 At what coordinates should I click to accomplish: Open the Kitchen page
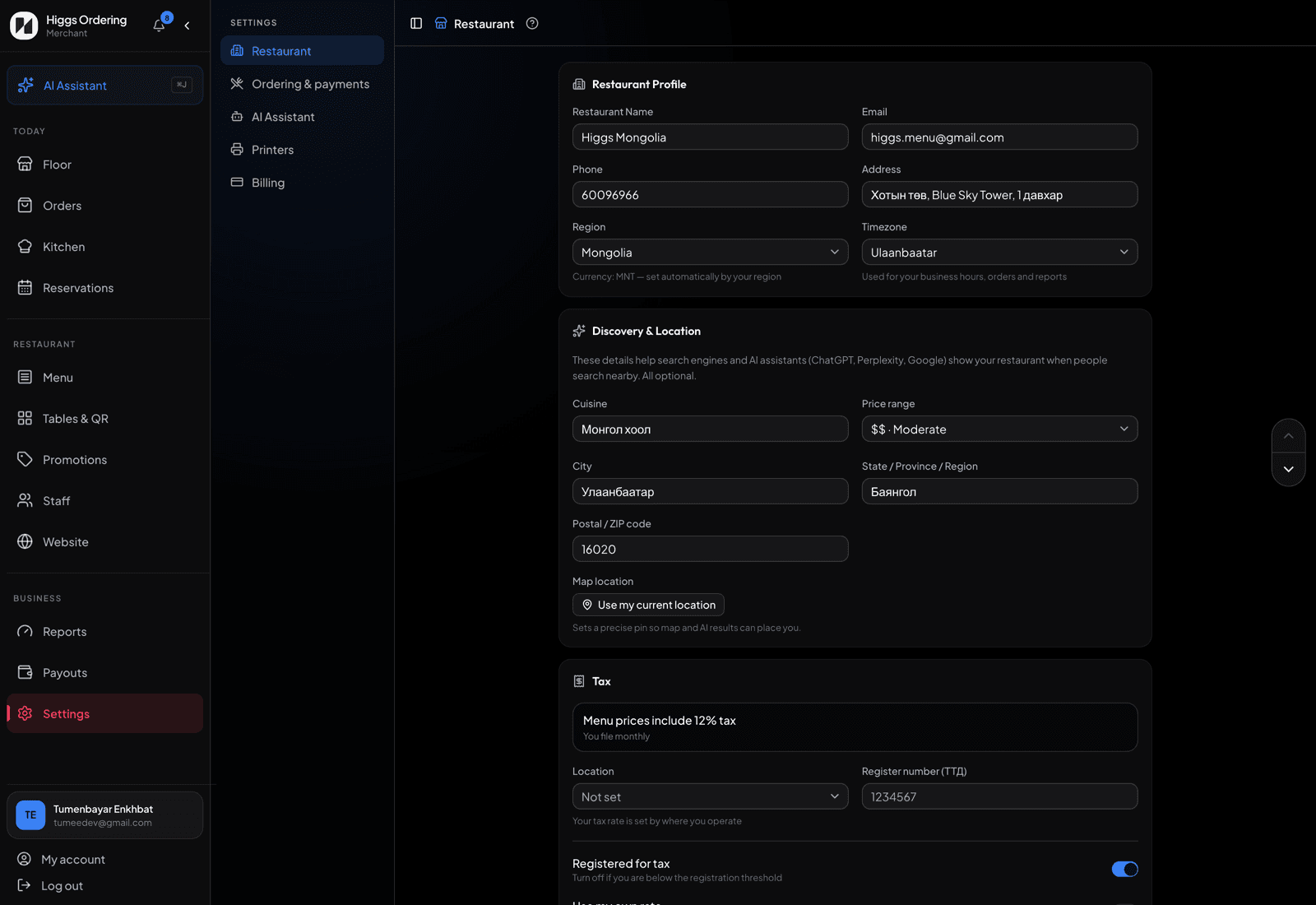pyautogui.click(x=104, y=247)
